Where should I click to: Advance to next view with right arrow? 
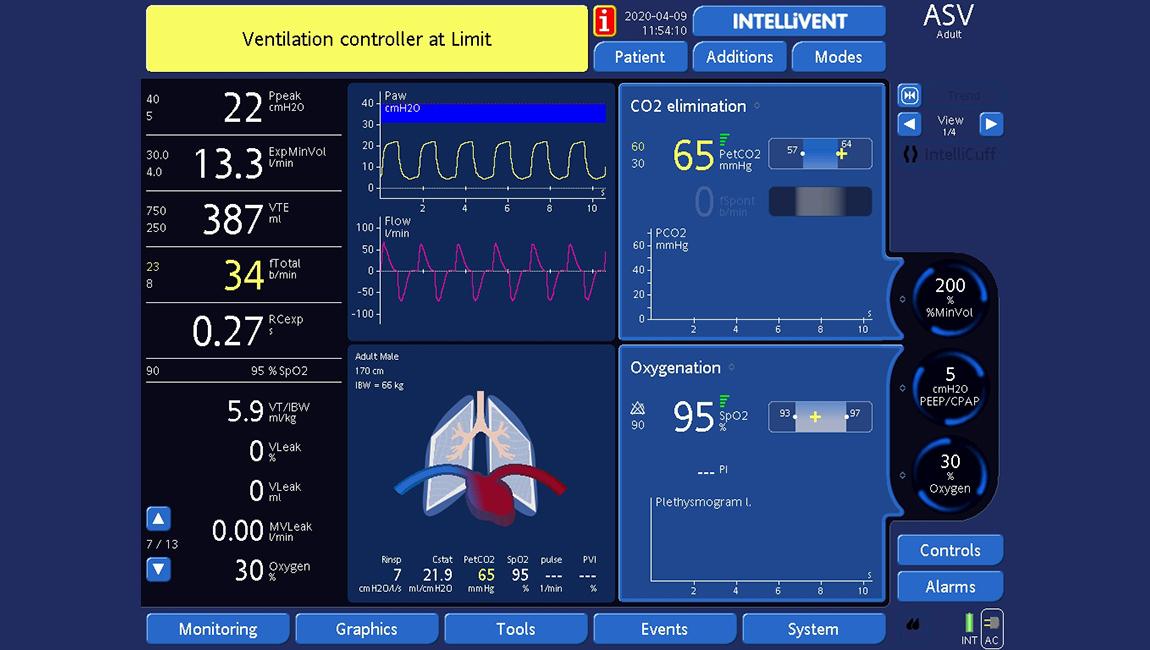(x=990, y=124)
